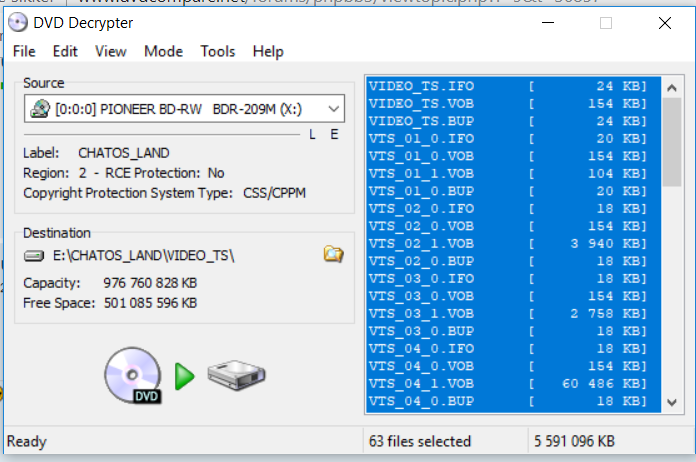Open the Tools menu
This screenshot has width=696, height=462.
(x=218, y=51)
